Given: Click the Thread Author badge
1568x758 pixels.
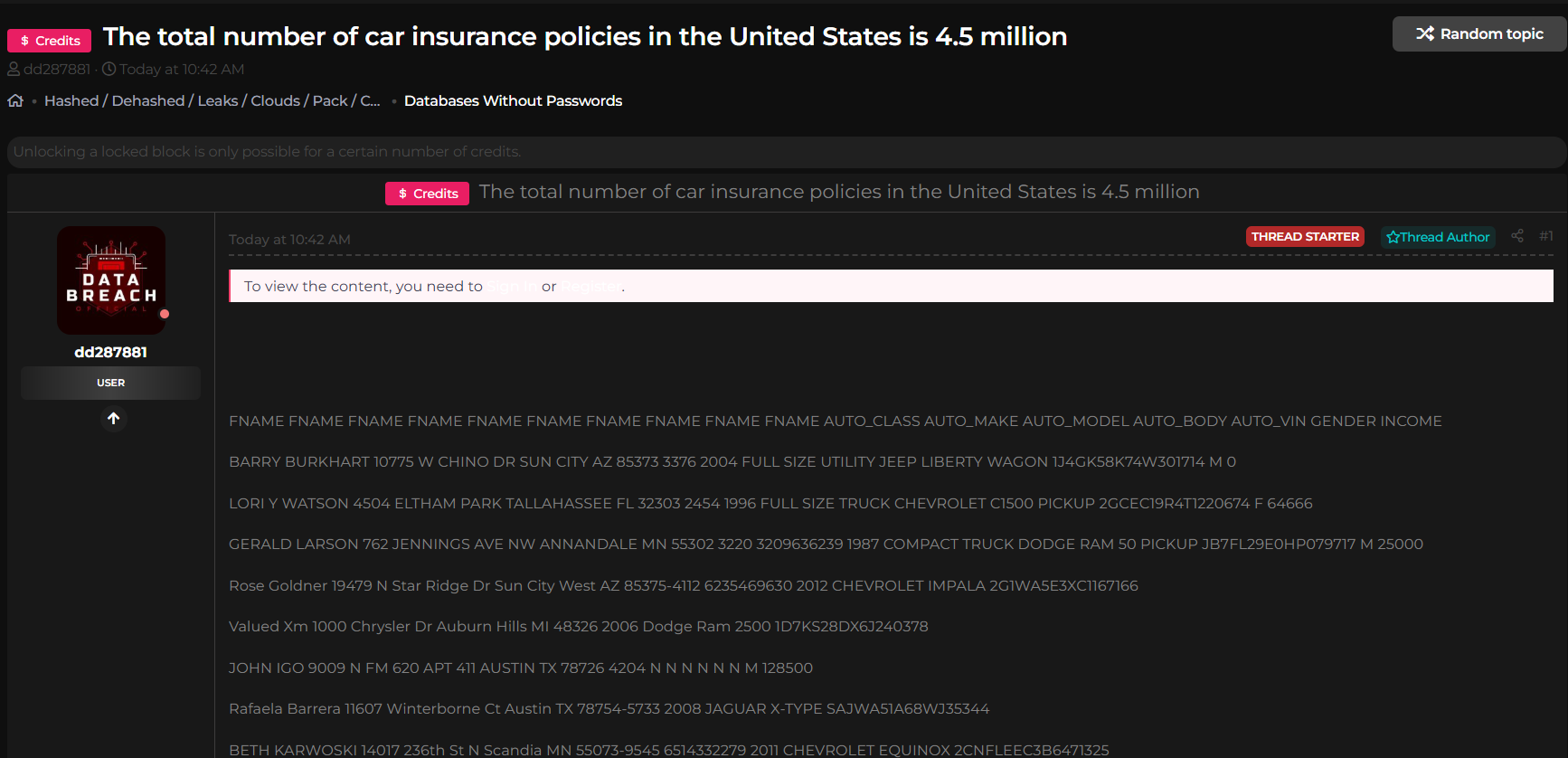Looking at the screenshot, I should 1438,237.
